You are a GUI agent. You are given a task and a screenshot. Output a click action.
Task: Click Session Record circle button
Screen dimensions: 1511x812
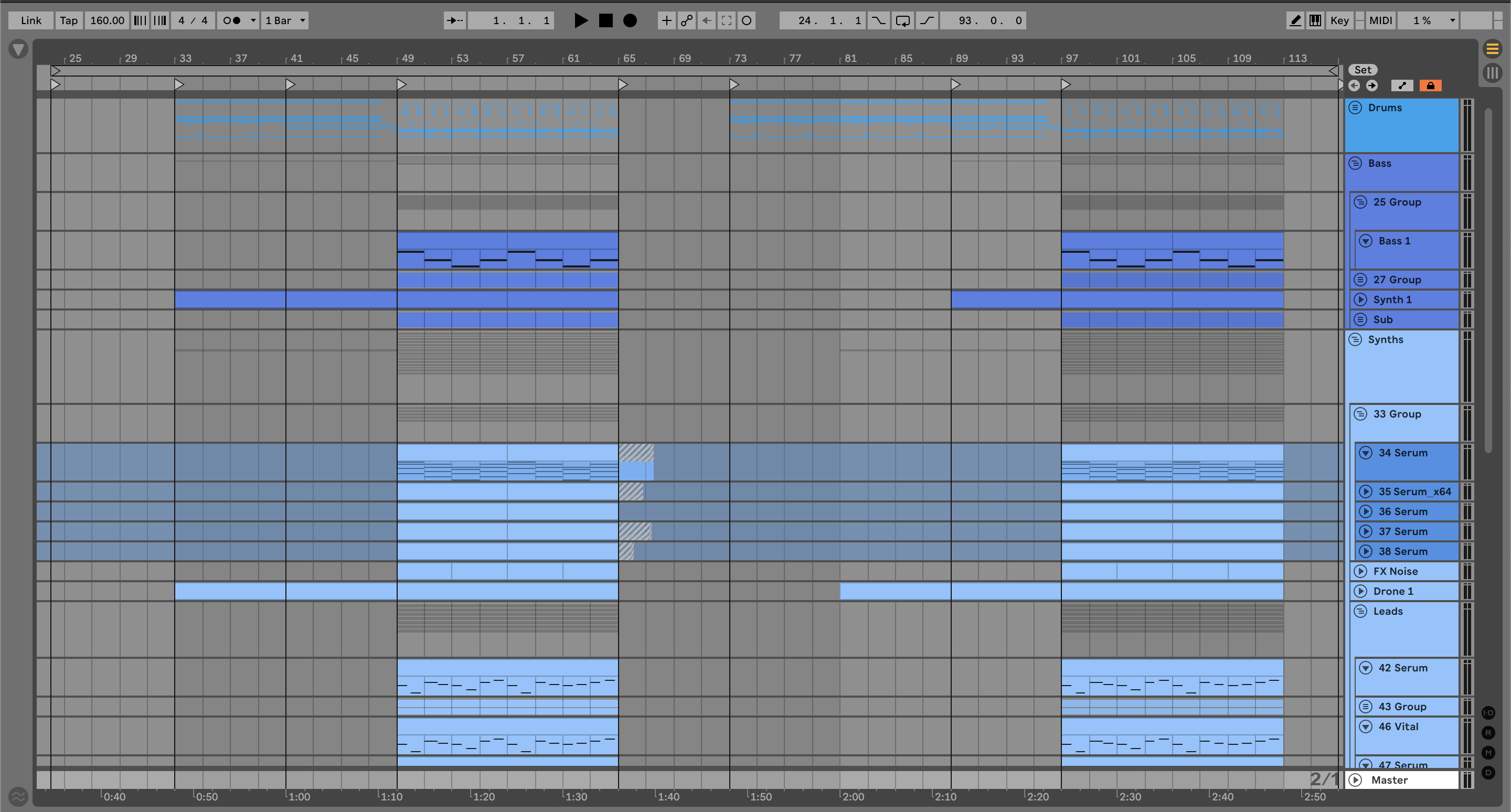point(746,20)
